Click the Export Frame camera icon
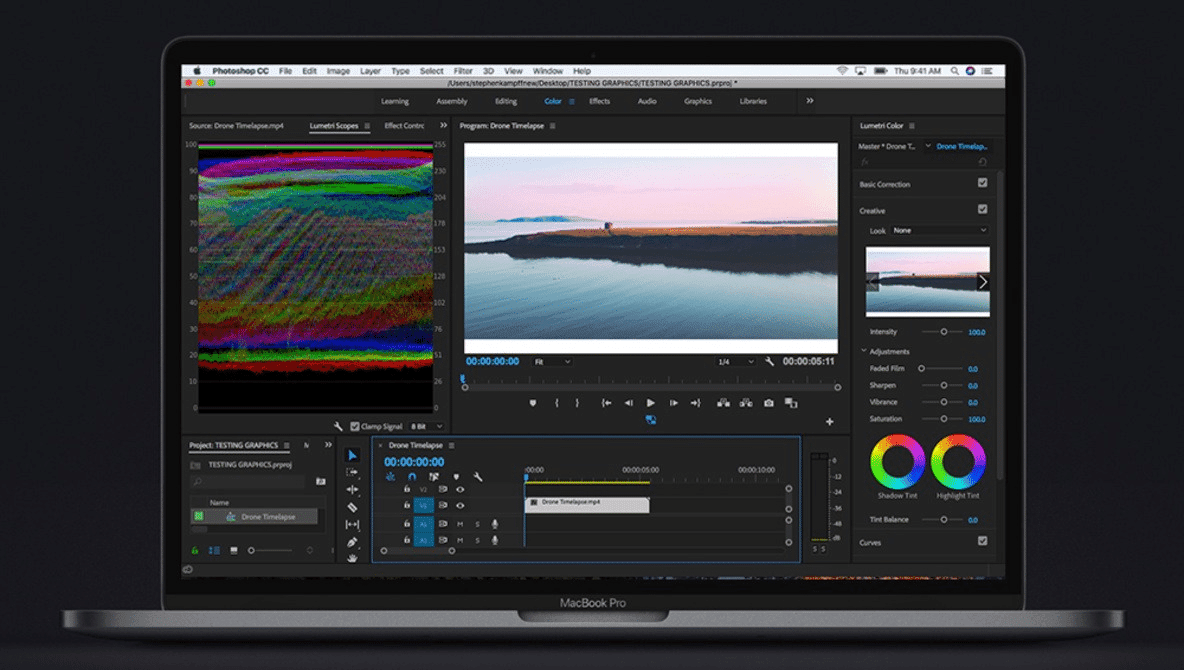This screenshot has height=670, width=1184. pos(769,403)
